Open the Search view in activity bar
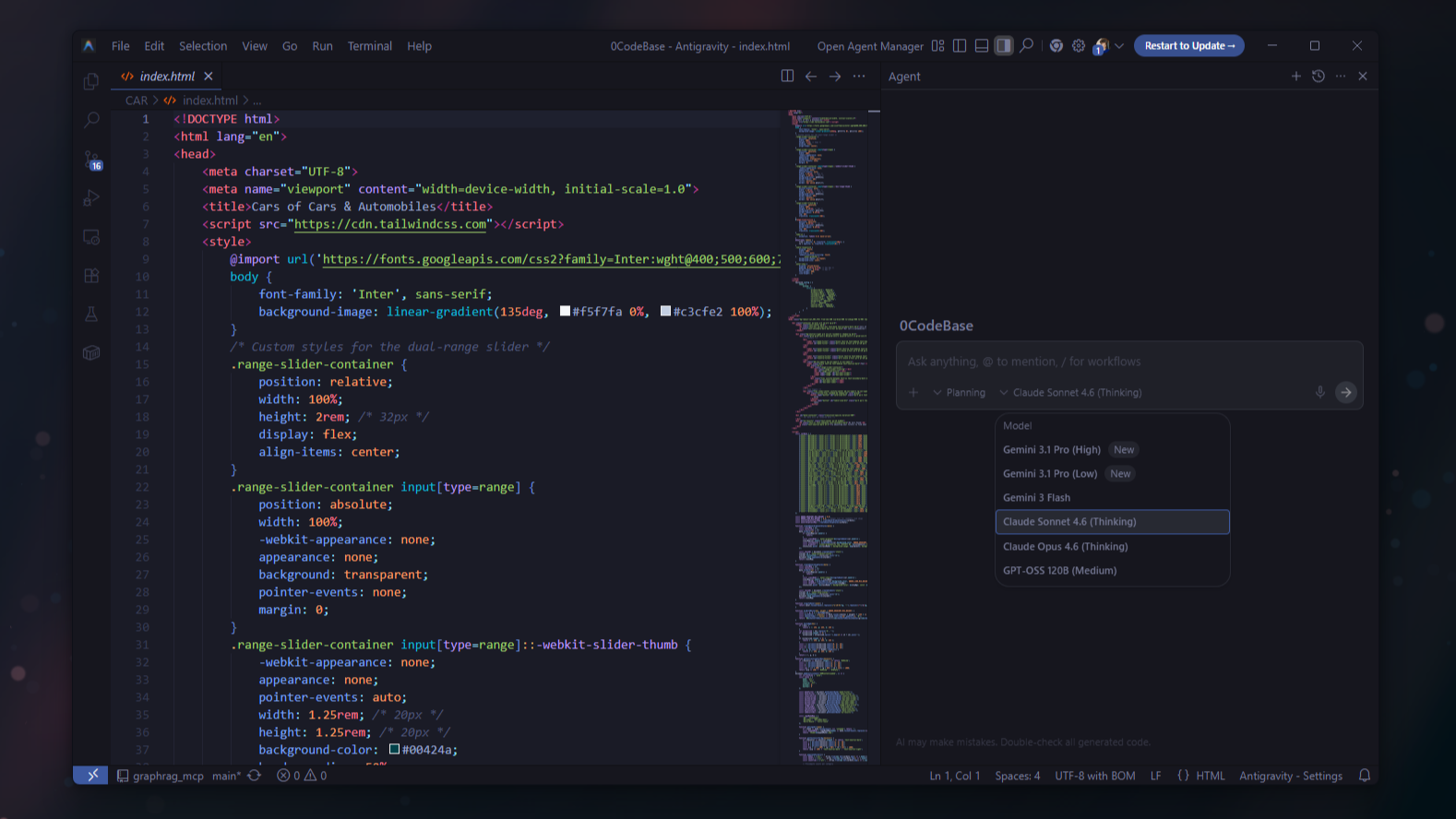This screenshot has height=819, width=1456. (x=91, y=120)
